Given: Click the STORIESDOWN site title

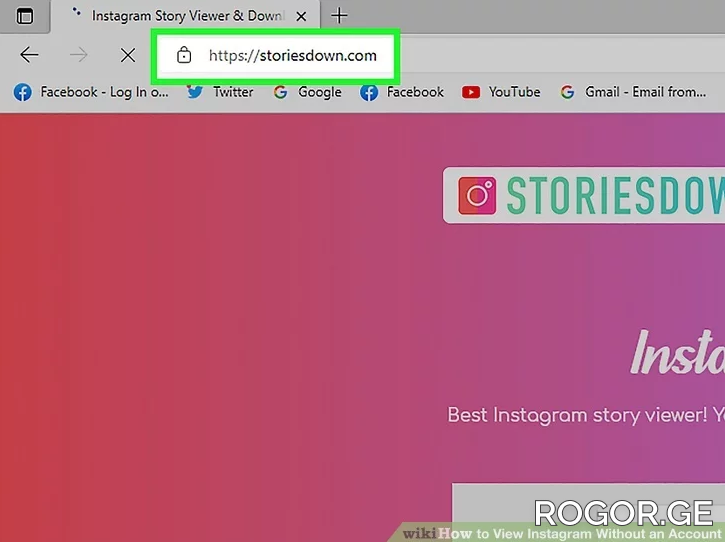Looking at the screenshot, I should [x=615, y=196].
